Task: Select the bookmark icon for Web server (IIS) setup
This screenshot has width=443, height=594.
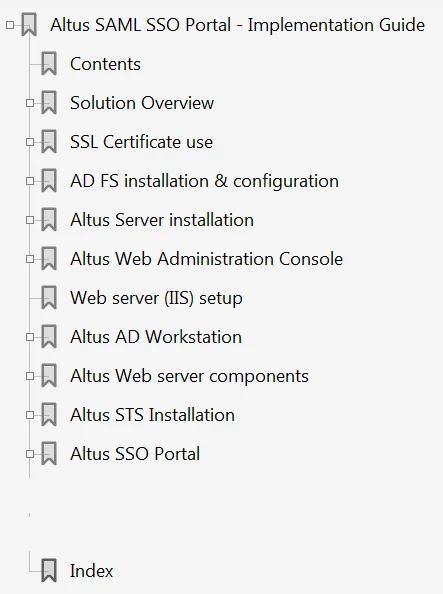Action: point(49,298)
